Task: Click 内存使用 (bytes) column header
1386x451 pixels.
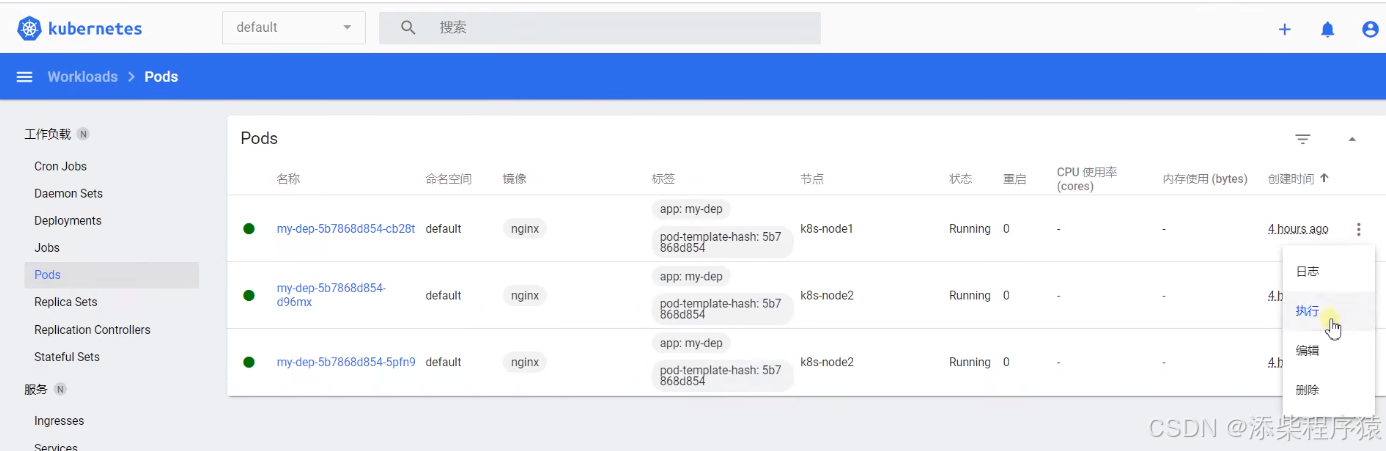Action: click(x=1205, y=179)
